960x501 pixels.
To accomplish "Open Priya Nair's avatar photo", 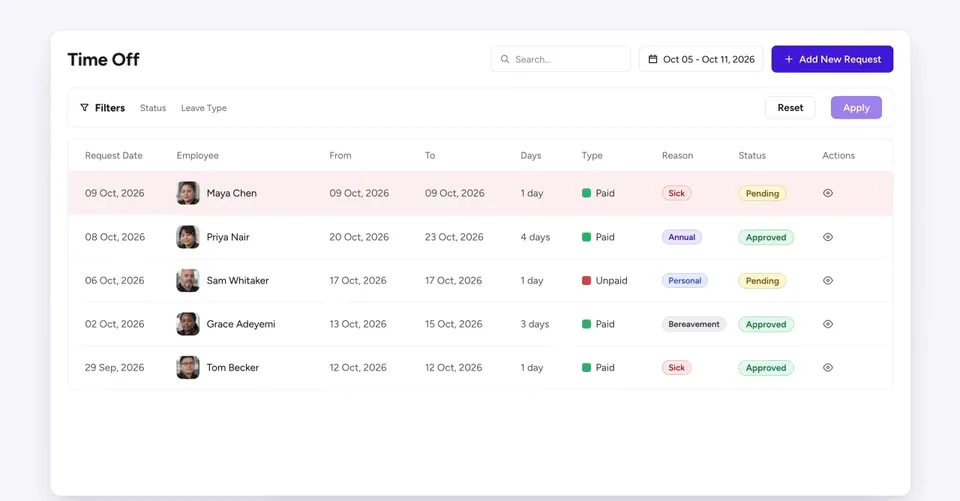I will (188, 237).
